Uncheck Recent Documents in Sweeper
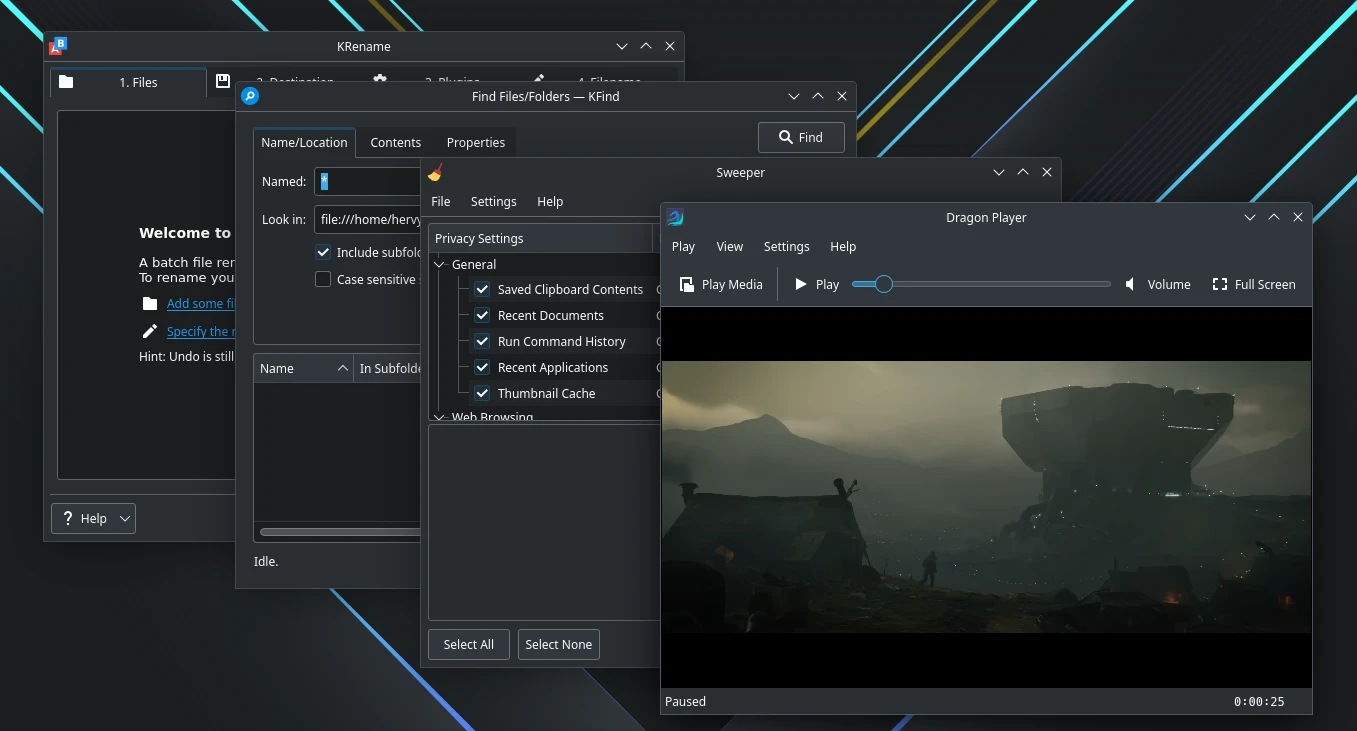This screenshot has width=1357, height=731. tap(482, 315)
